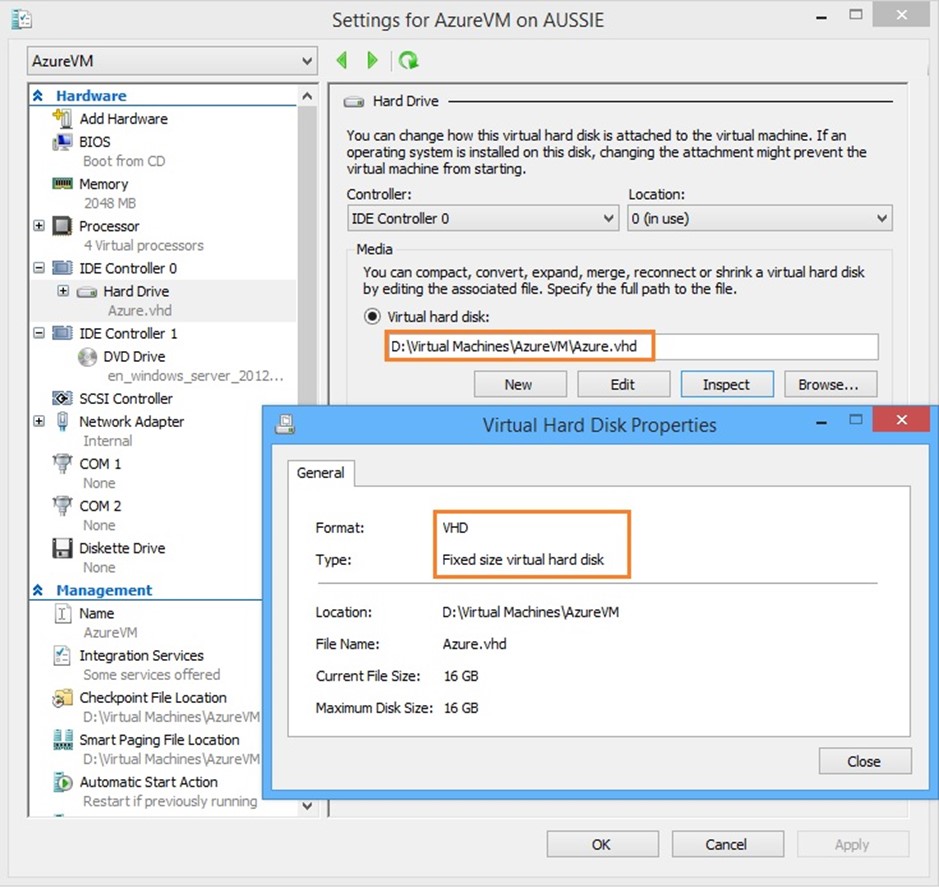
Task: Click the green refresh icon
Action: point(408,60)
